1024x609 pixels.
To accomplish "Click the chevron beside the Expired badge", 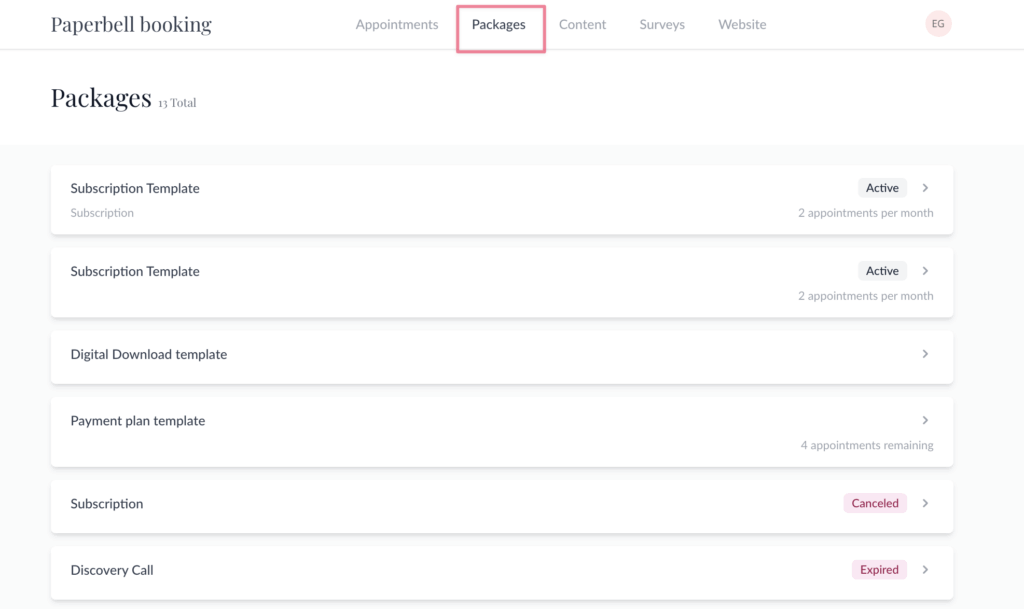I will click(x=925, y=570).
